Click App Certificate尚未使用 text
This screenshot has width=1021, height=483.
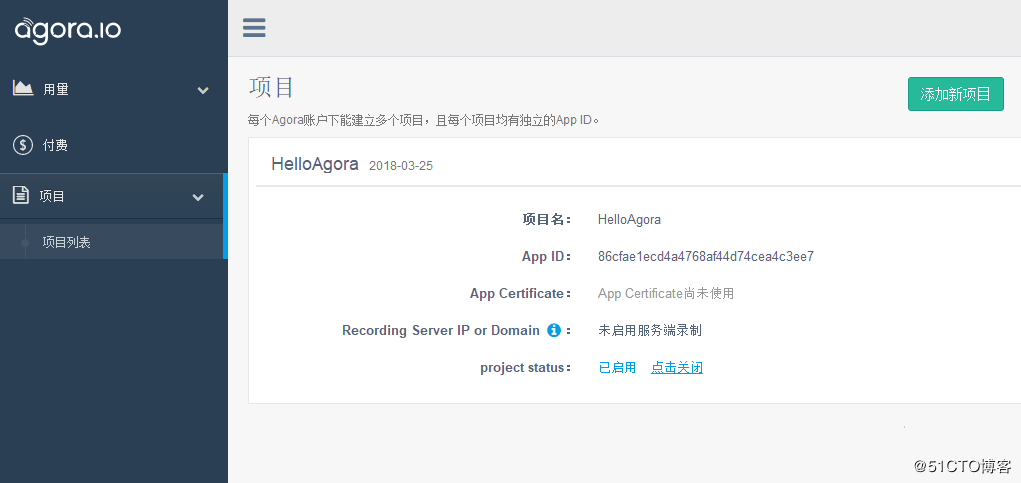coord(665,294)
